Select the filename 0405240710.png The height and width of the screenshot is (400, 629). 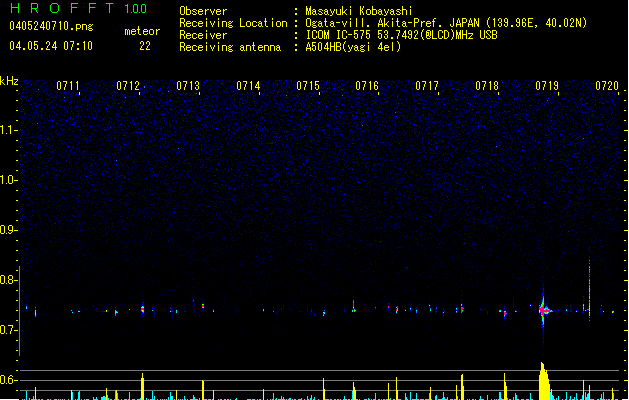click(51, 26)
